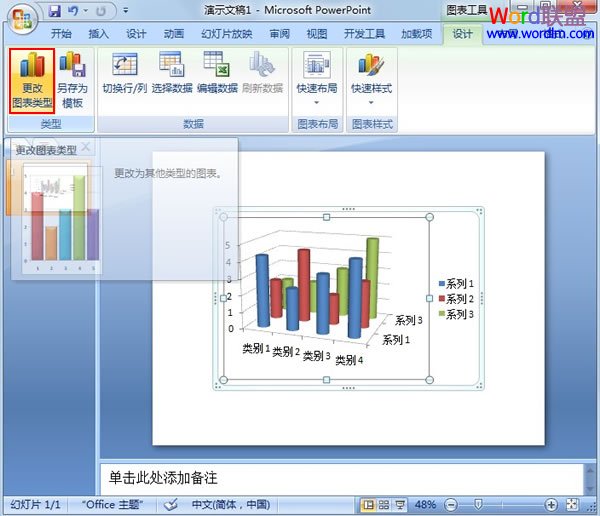The width and height of the screenshot is (600, 516).
Task: Open the 开发工具 tab
Action: [364, 34]
